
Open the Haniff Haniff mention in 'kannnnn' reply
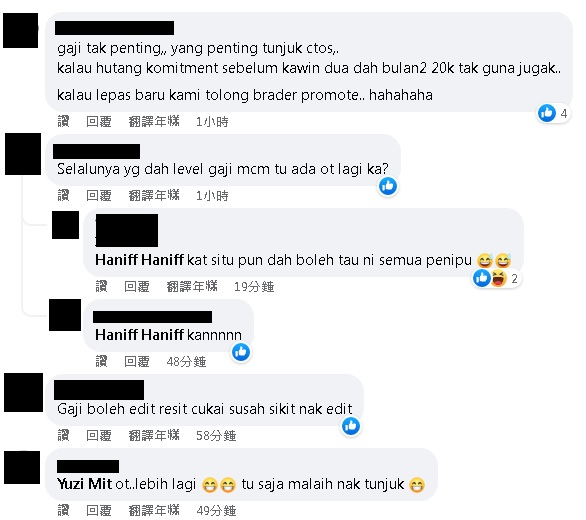pos(139,335)
